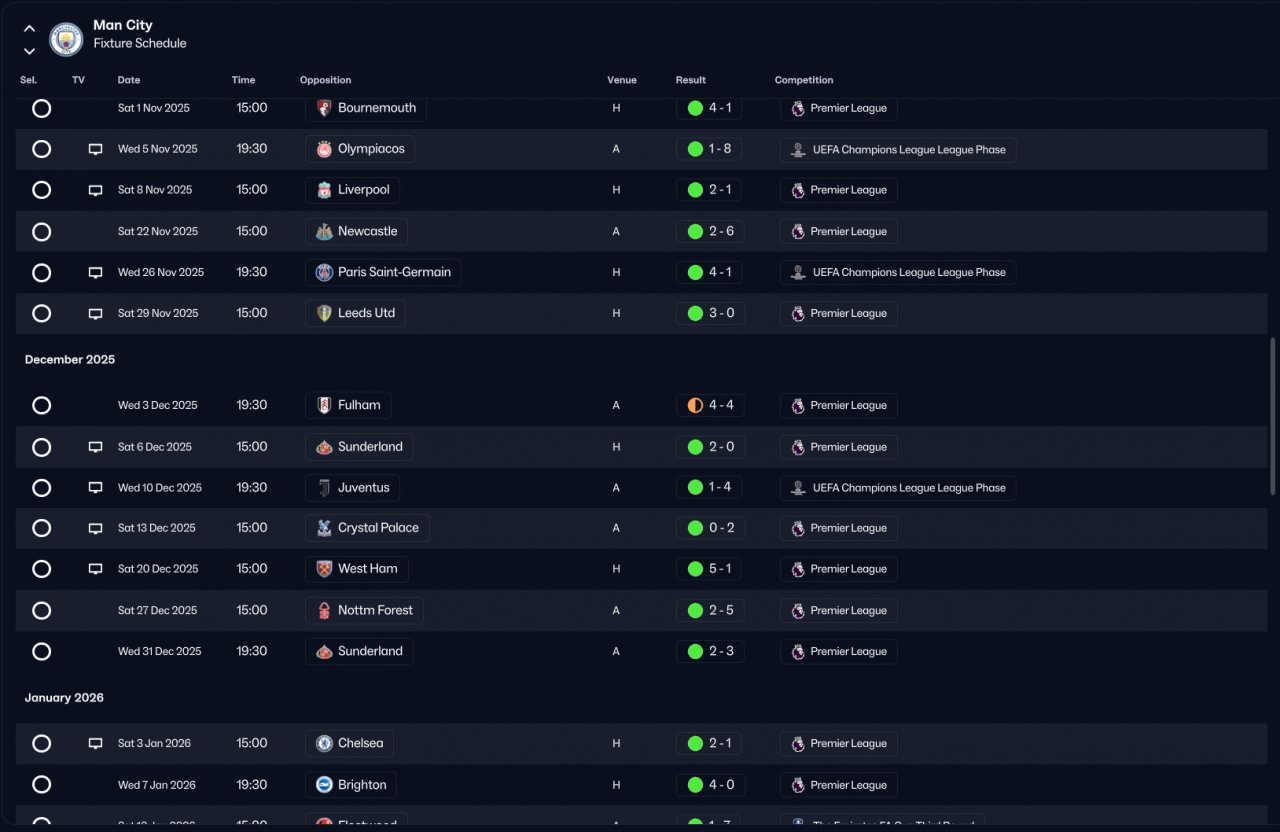
Task: Click the Man City club badge icon
Action: 66,39
